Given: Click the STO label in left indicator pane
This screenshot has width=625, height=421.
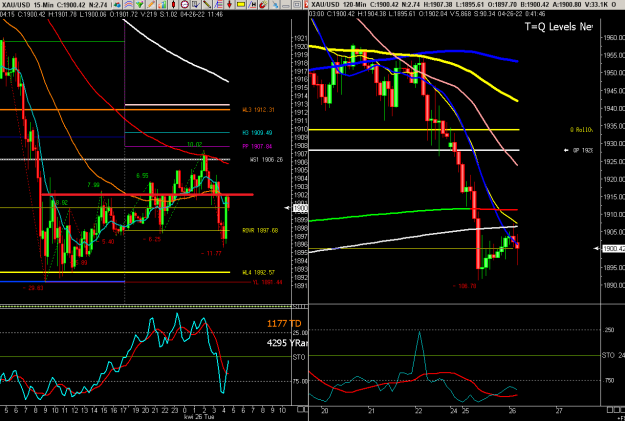Looking at the screenshot, I should pos(299,357).
